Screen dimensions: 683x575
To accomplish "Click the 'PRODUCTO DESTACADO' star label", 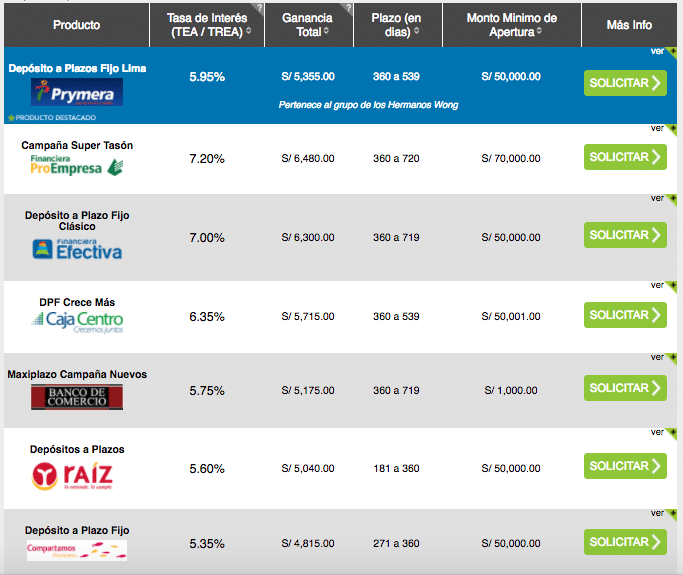I will (x=52, y=118).
